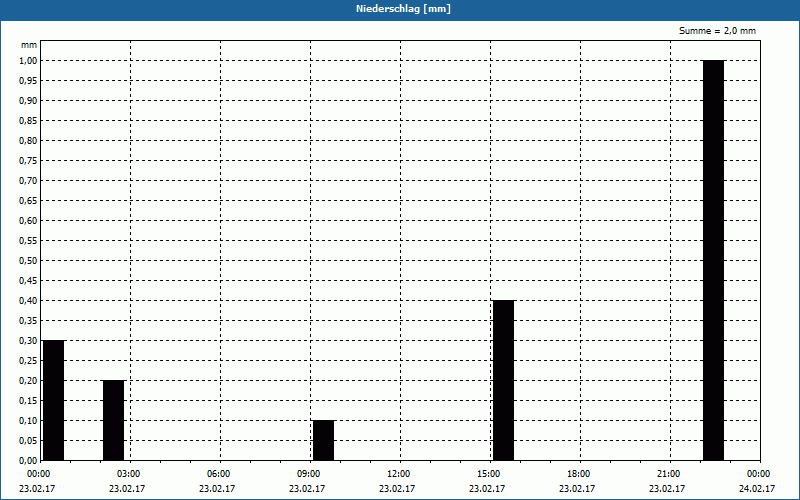
Task: Click the 09:00 time label
Action: click(x=308, y=474)
